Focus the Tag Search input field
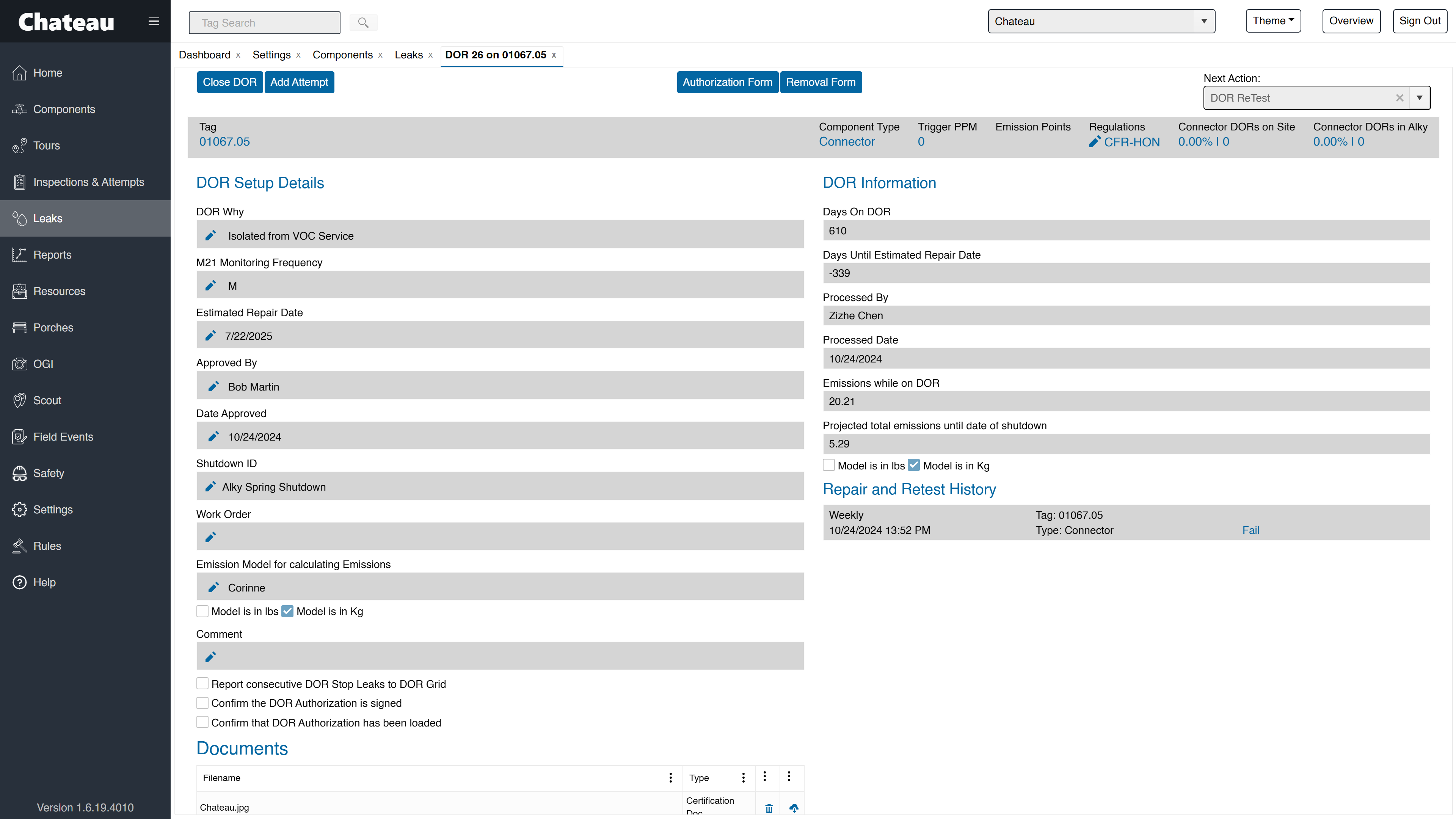The width and height of the screenshot is (1456, 819). (265, 23)
